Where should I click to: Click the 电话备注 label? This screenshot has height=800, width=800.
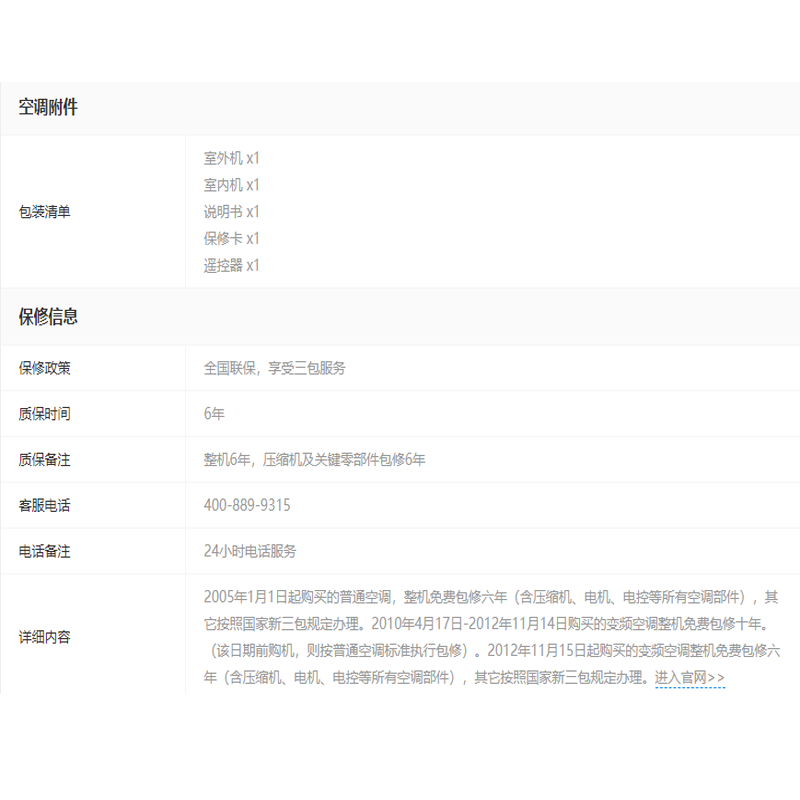44,552
